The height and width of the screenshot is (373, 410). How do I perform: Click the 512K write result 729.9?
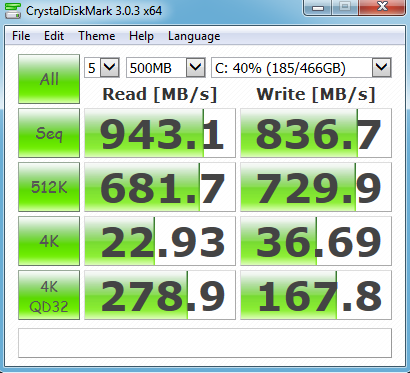(316, 187)
